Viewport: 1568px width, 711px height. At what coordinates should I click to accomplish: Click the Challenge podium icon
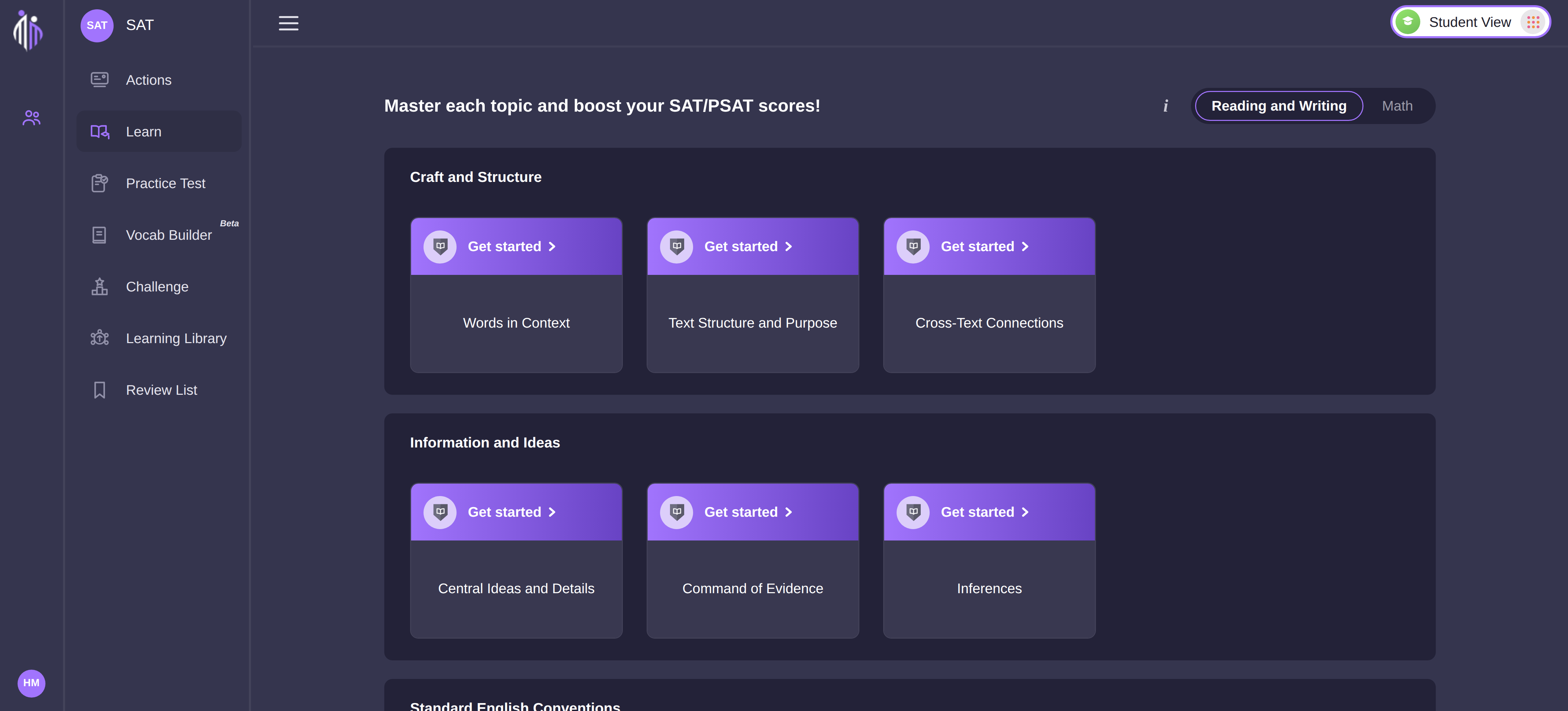[100, 287]
